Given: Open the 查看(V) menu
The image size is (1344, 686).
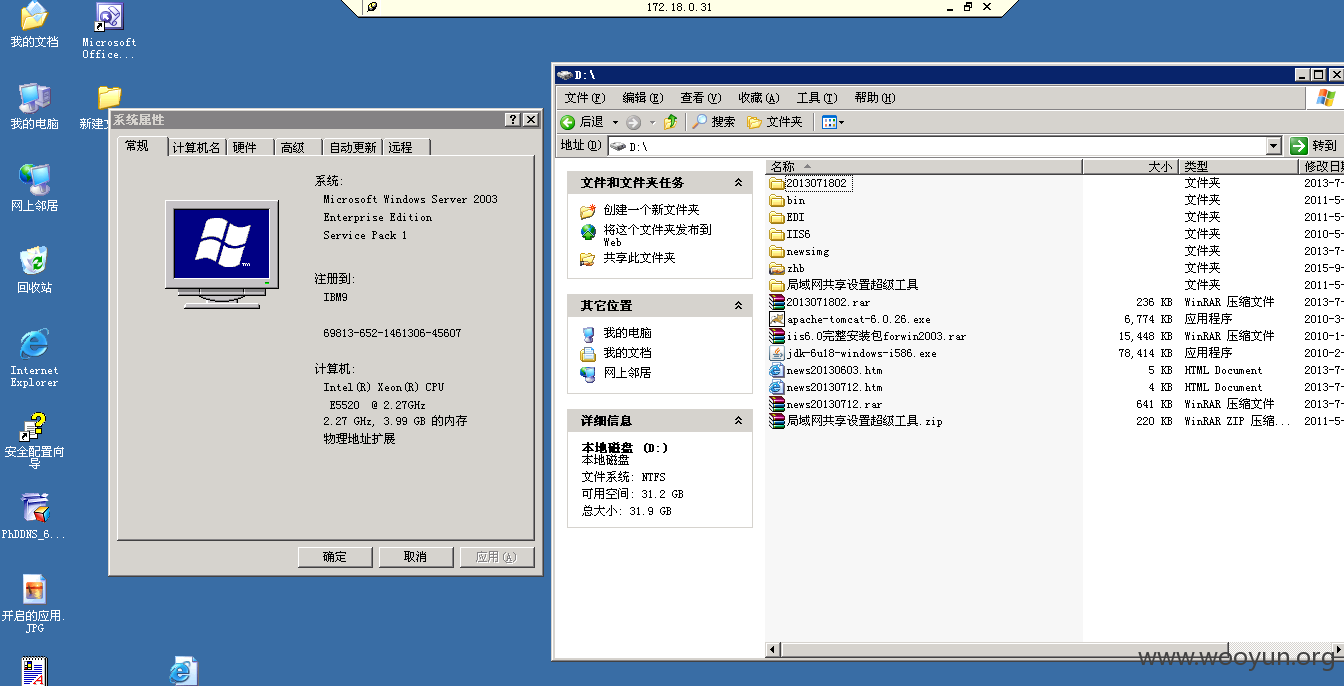Looking at the screenshot, I should click(x=700, y=98).
